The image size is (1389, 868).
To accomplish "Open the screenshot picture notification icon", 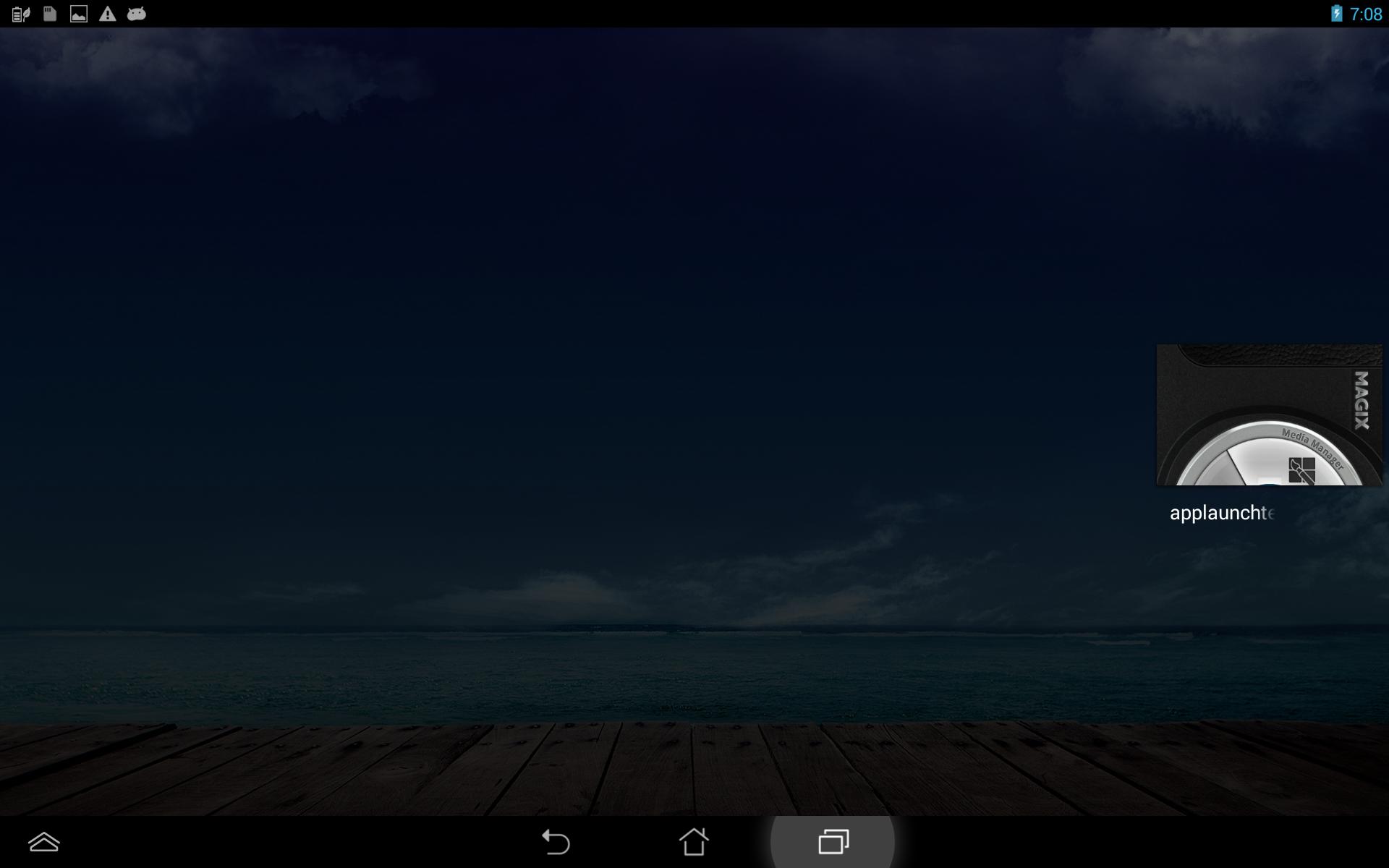I will point(78,14).
